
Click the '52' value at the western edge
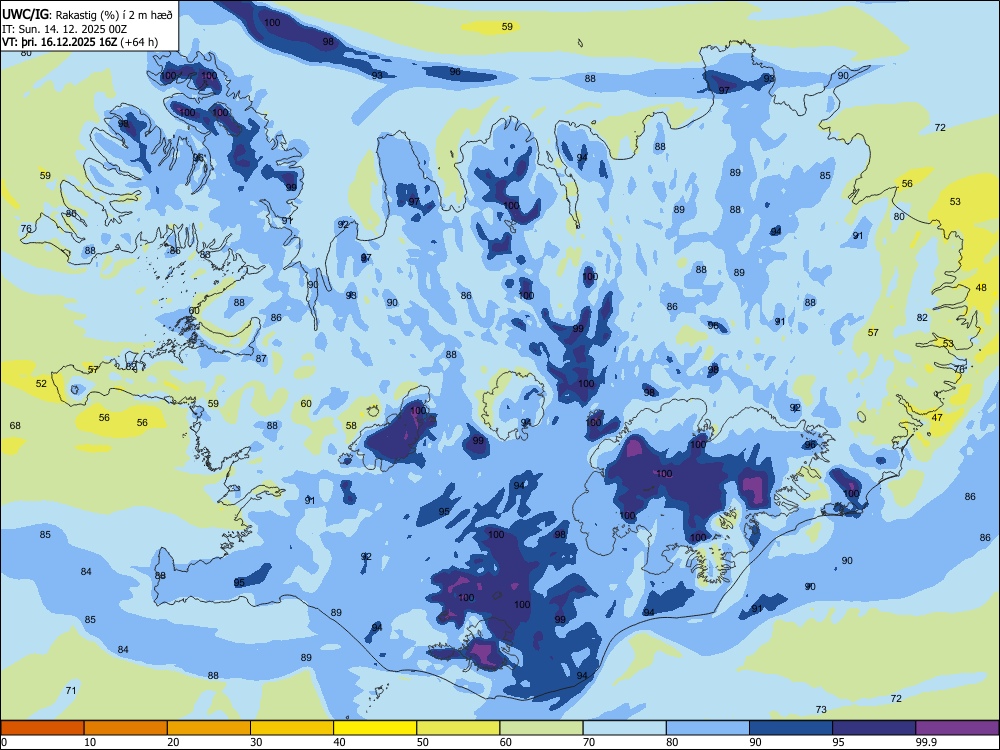tap(41, 383)
